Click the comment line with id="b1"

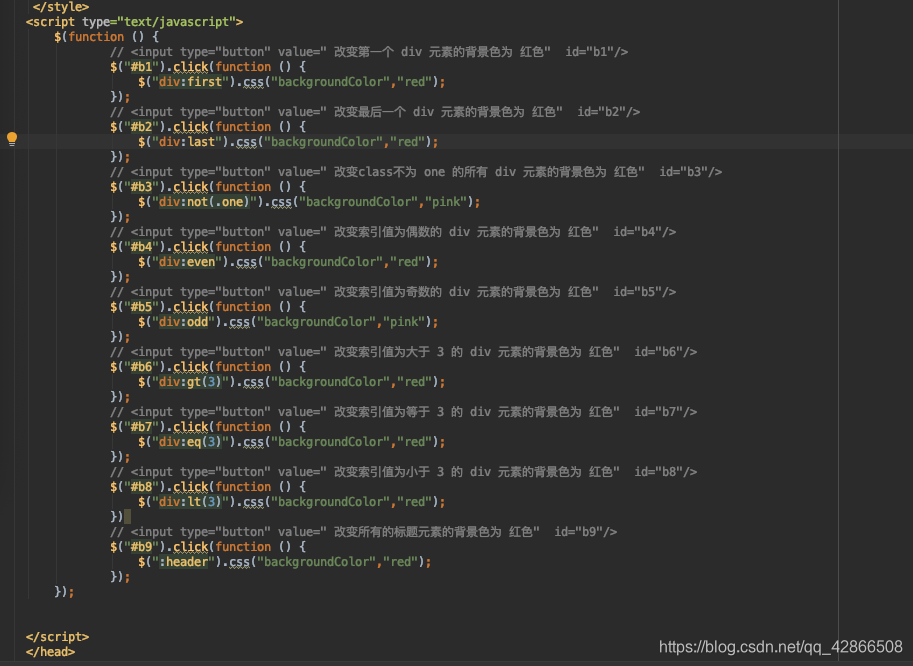pyautogui.click(x=369, y=52)
